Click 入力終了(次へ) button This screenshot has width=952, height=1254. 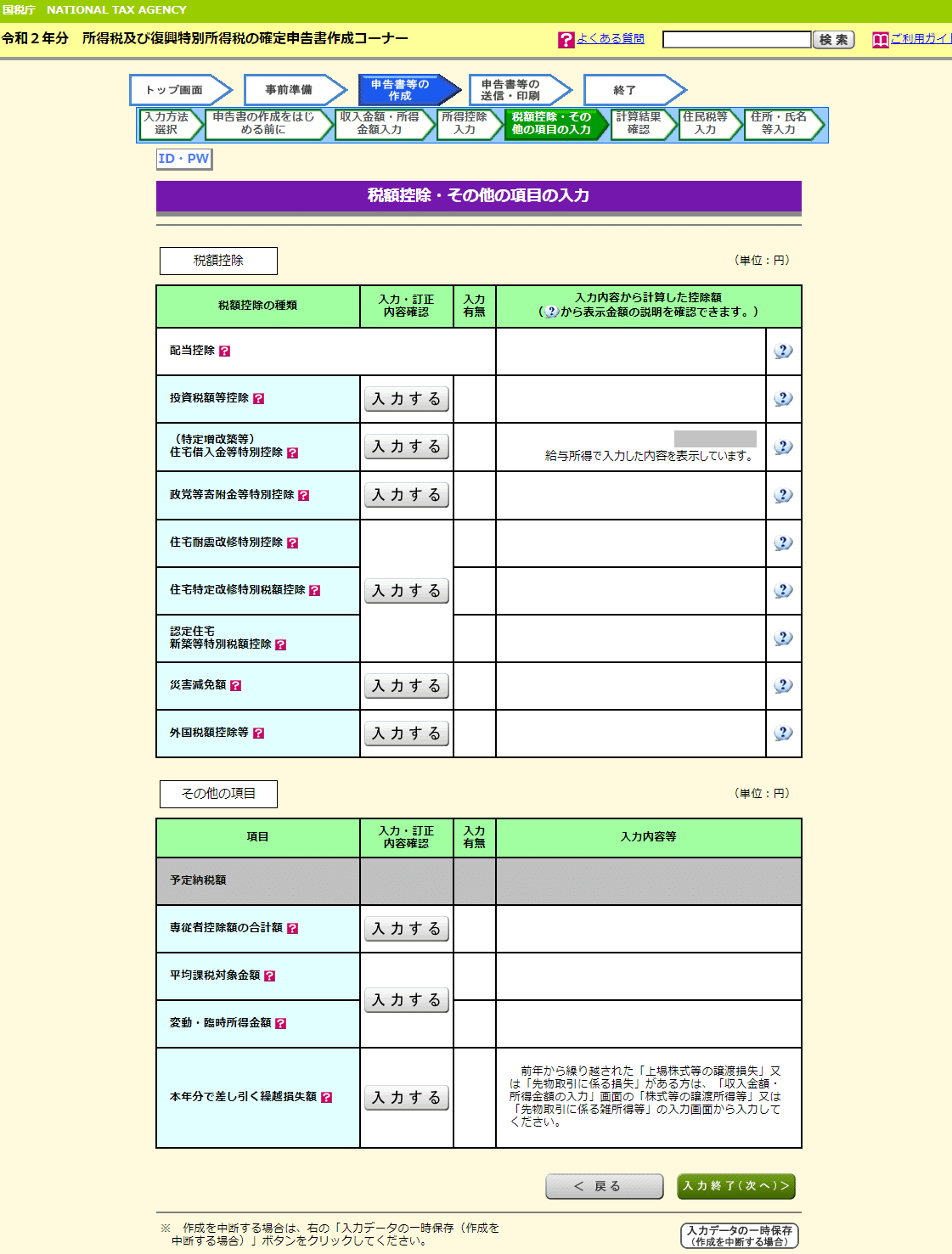coord(736,1186)
